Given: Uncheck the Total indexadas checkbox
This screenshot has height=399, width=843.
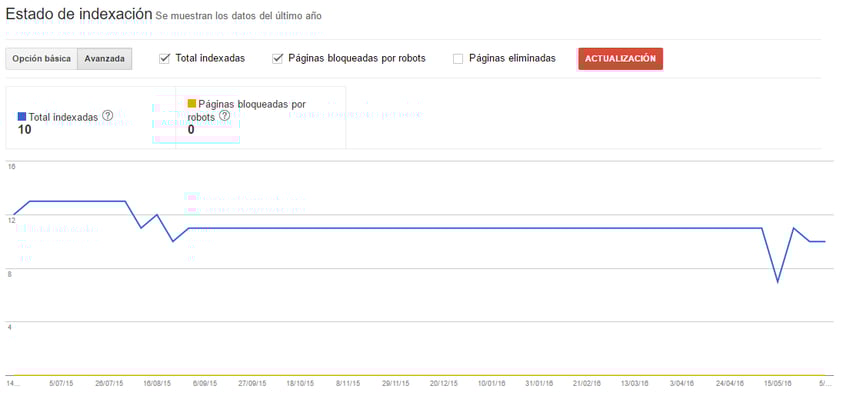Looking at the screenshot, I should coord(165,59).
